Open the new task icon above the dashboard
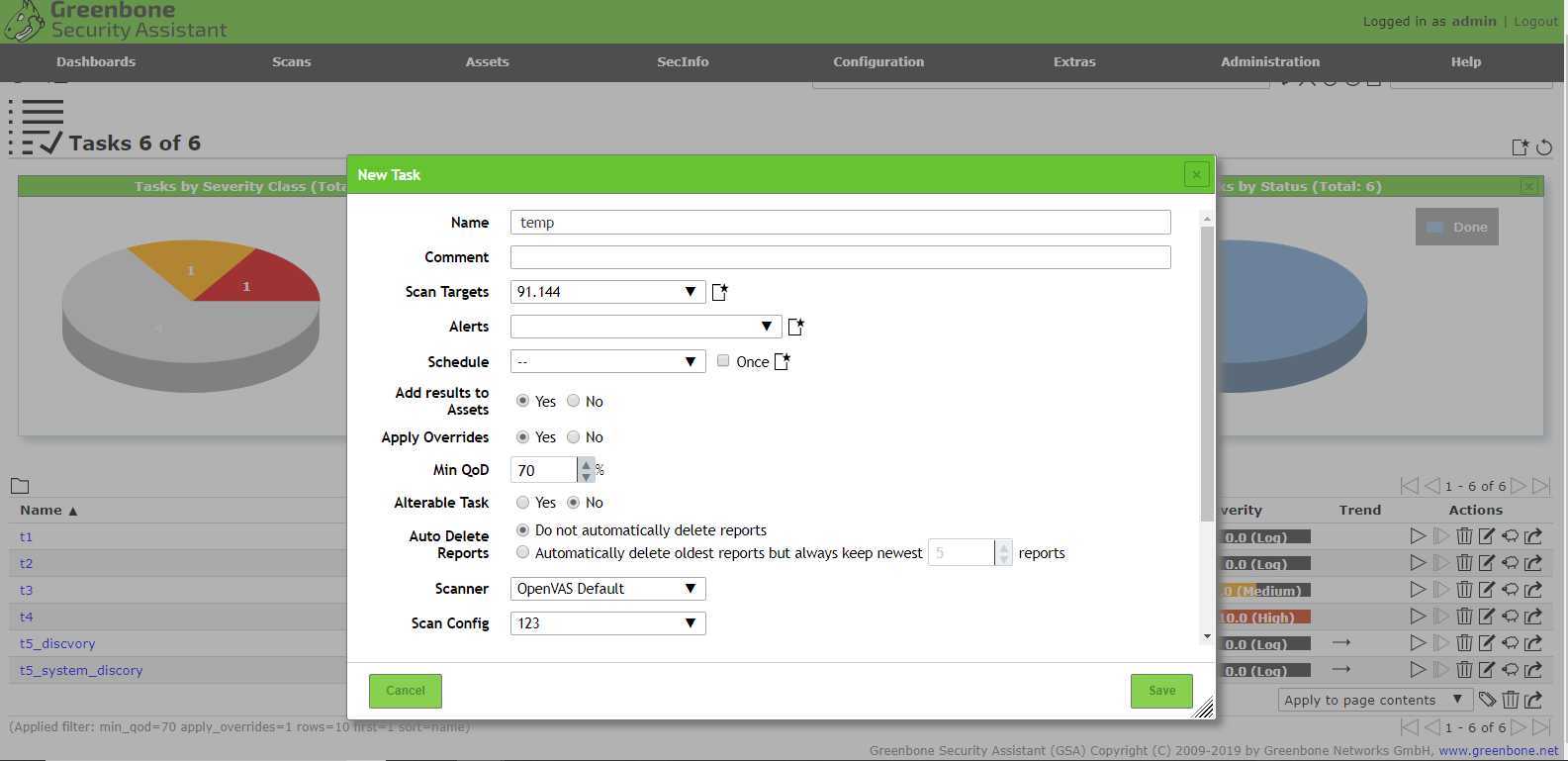 point(1521,147)
